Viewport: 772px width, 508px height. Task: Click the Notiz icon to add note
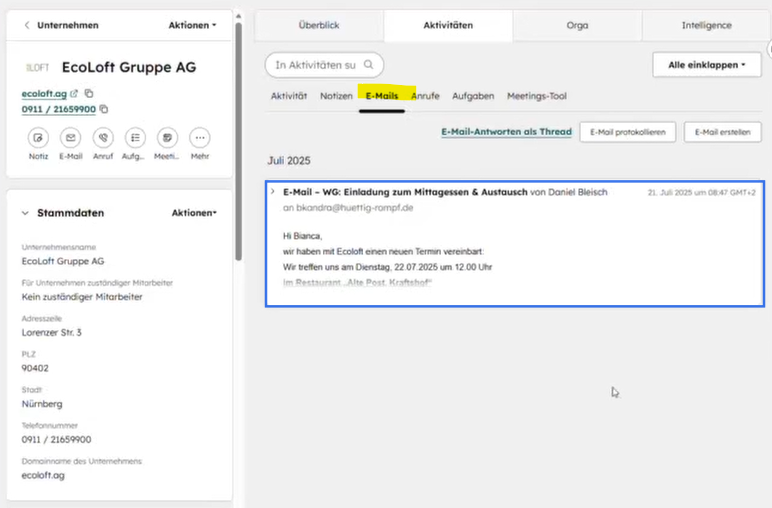pos(38,138)
